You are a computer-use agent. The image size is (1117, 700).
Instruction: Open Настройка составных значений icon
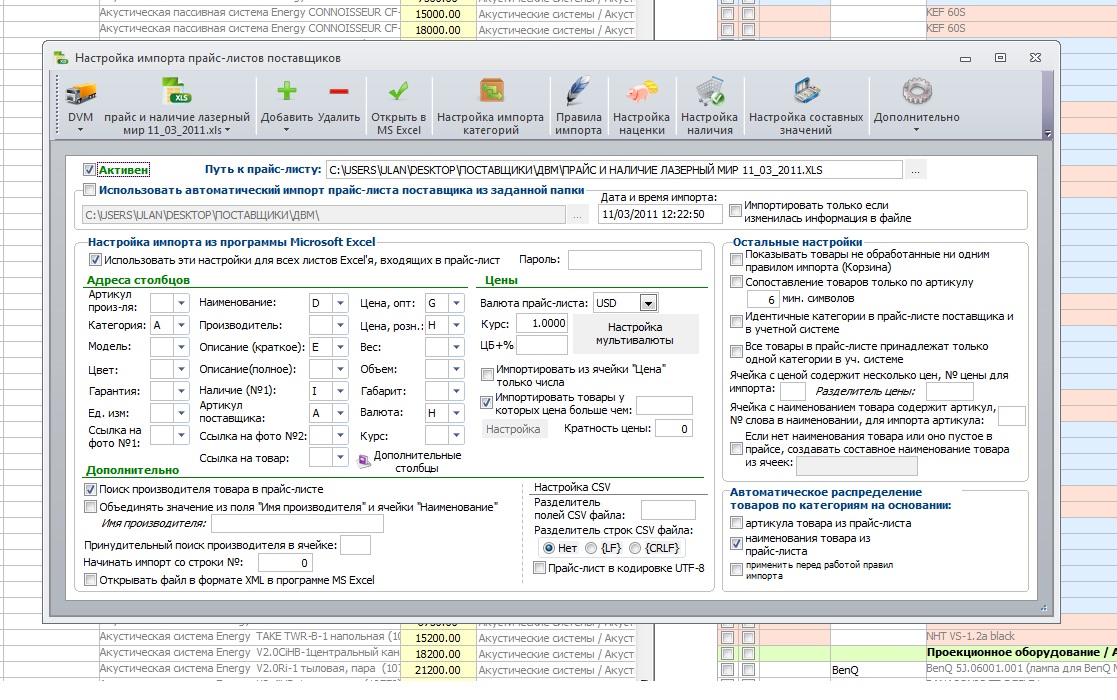tap(806, 92)
